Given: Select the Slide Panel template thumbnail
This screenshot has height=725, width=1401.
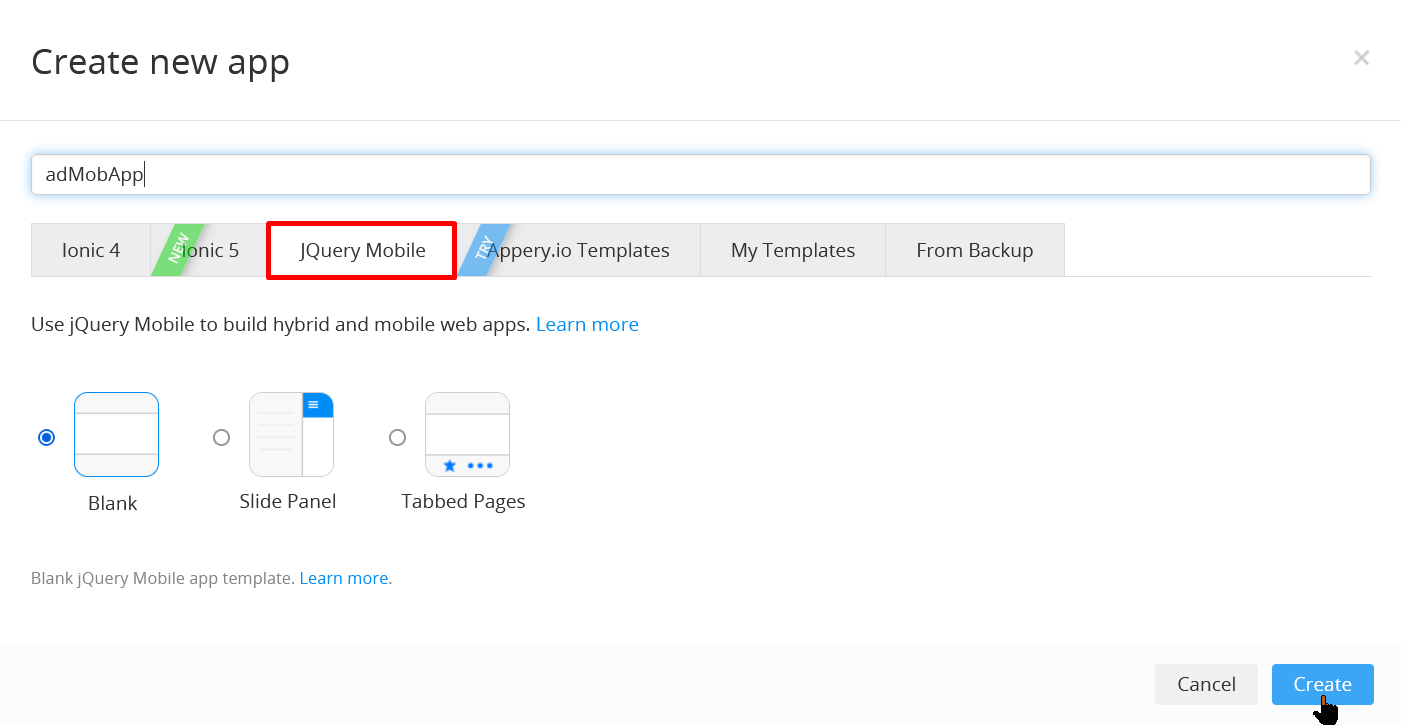Looking at the screenshot, I should click(291, 434).
